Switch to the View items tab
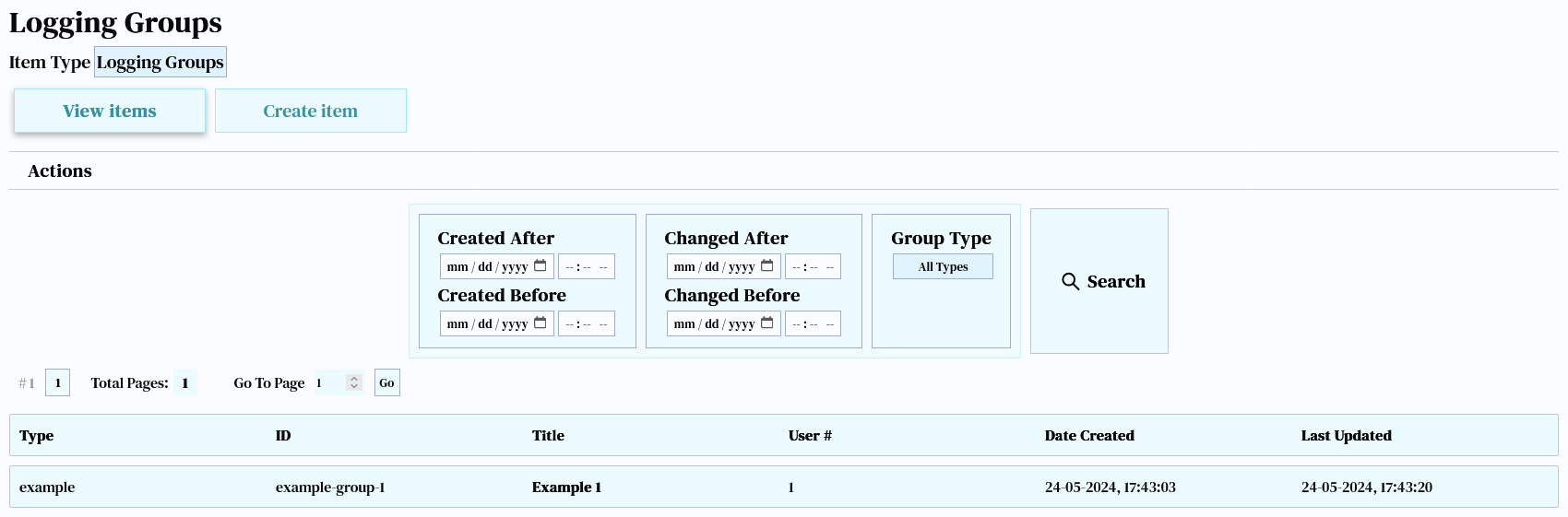Image resolution: width=1568 pixels, height=517 pixels. point(110,111)
